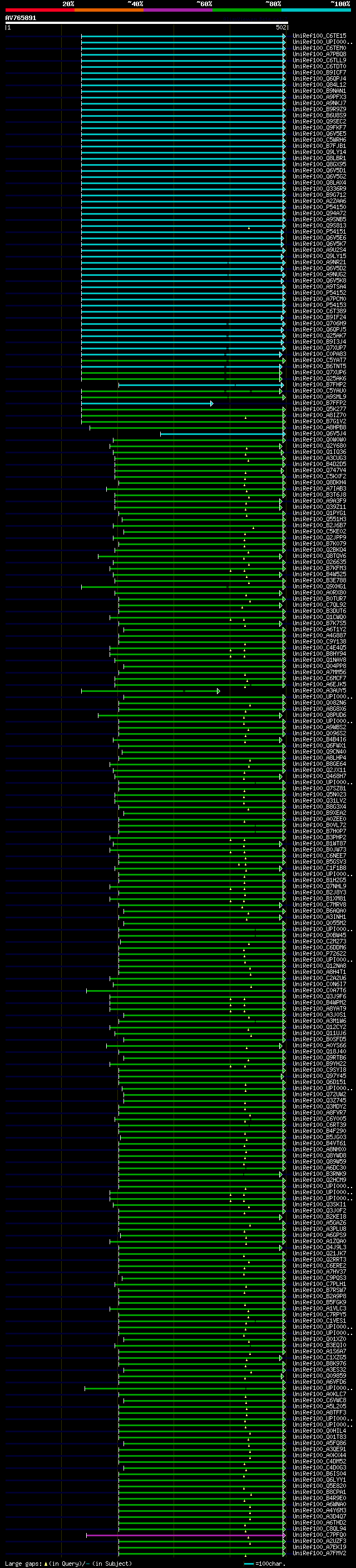
Task: Click hit label UniRef100_Q5K277
Action: click(319, 409)
